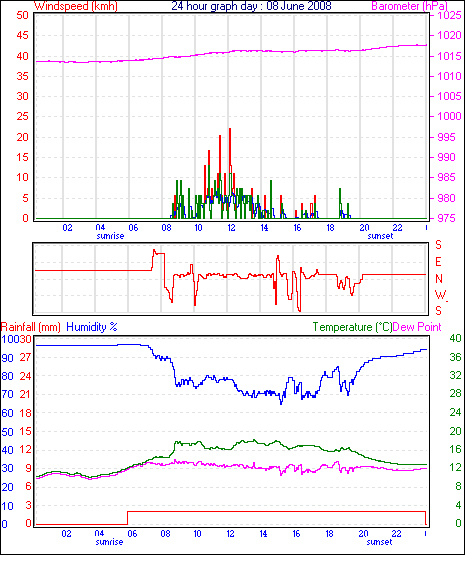466x563 pixels.
Task: Click the 22 hour tick on bottom chart
Action: tap(396, 534)
